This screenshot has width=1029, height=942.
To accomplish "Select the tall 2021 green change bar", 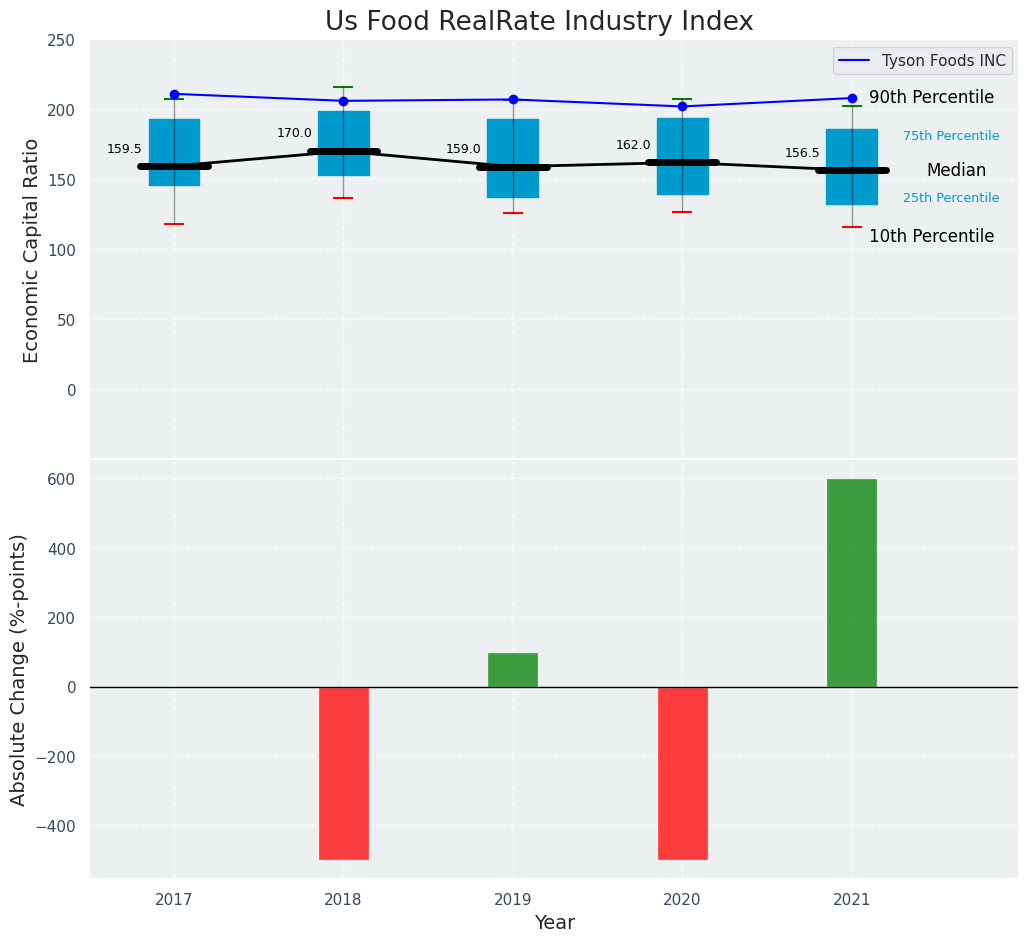I will pyautogui.click(x=852, y=582).
